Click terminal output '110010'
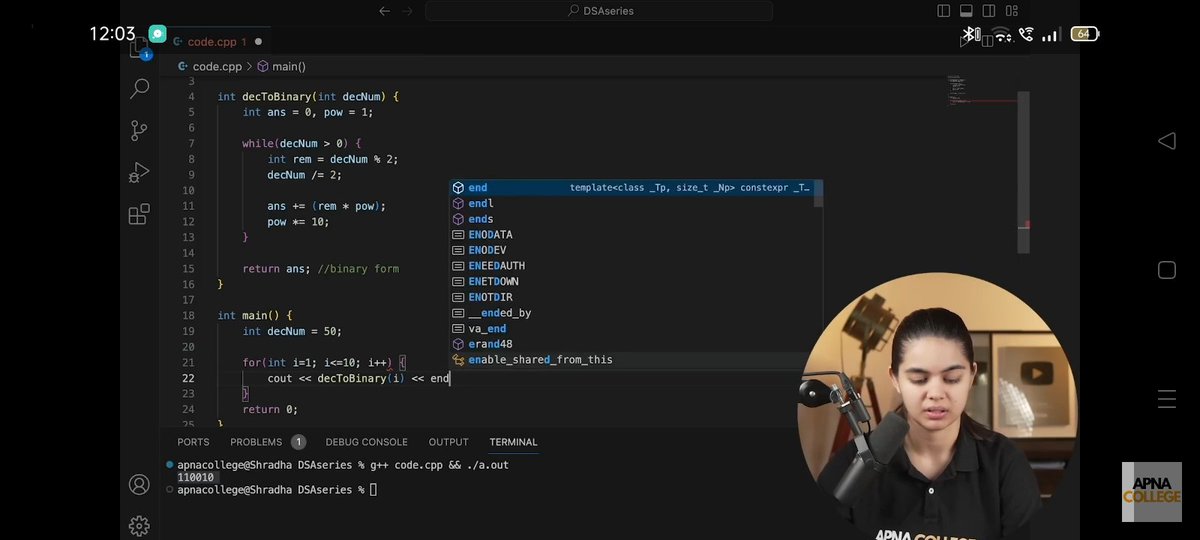 click(x=196, y=478)
